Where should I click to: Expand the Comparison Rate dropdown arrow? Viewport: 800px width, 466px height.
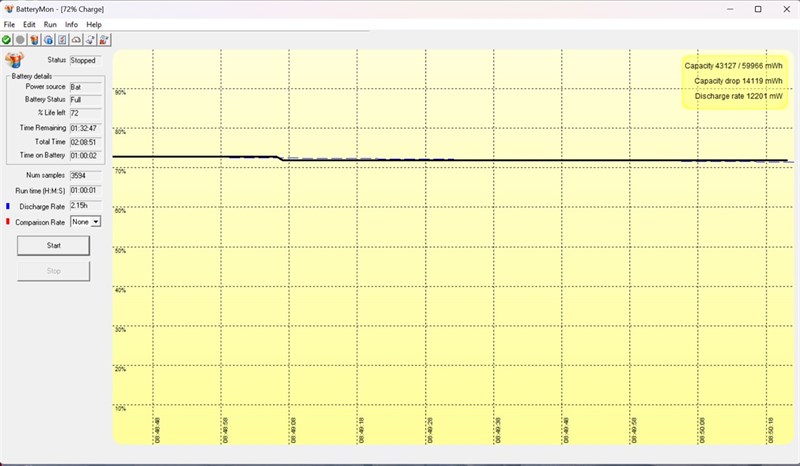(x=96, y=222)
